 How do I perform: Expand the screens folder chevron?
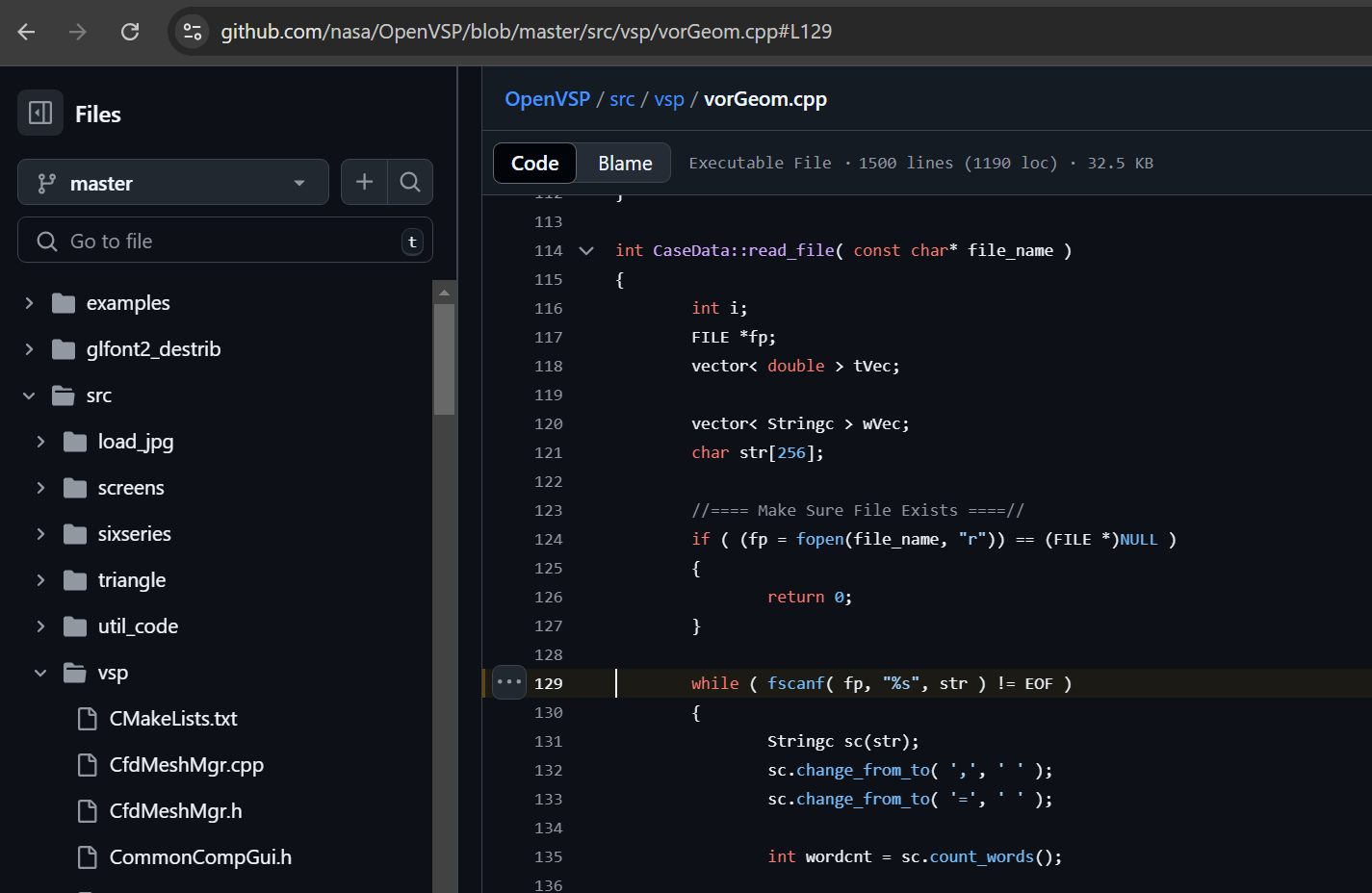point(40,488)
